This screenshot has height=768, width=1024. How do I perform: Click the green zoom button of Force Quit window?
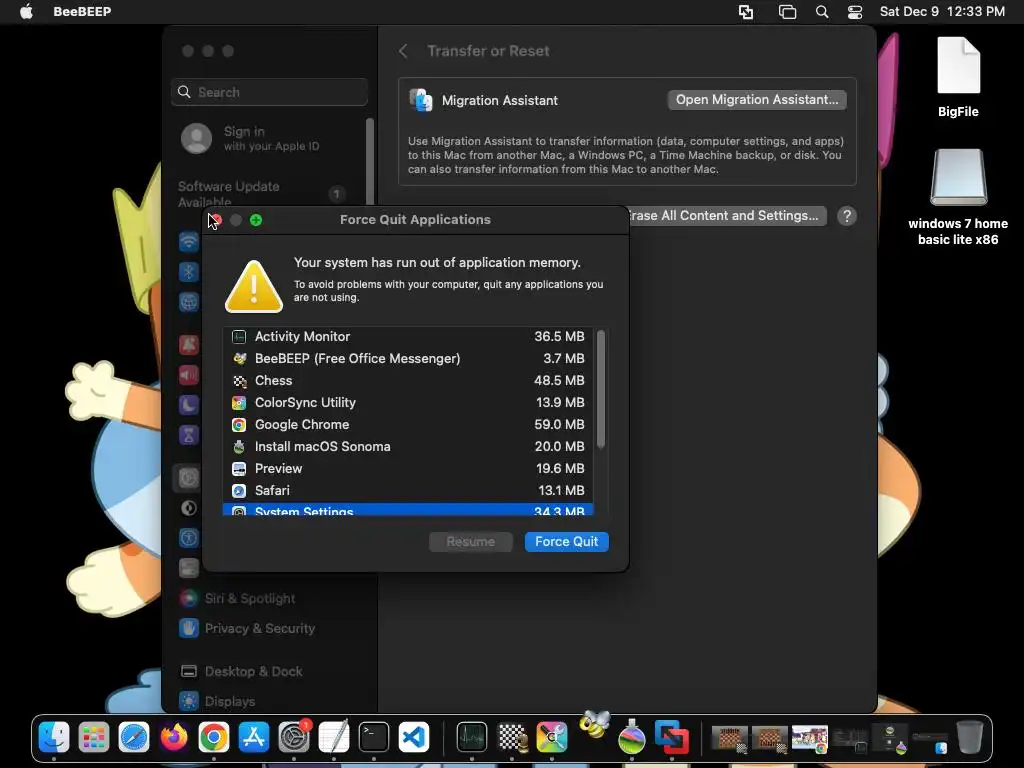[x=256, y=220]
